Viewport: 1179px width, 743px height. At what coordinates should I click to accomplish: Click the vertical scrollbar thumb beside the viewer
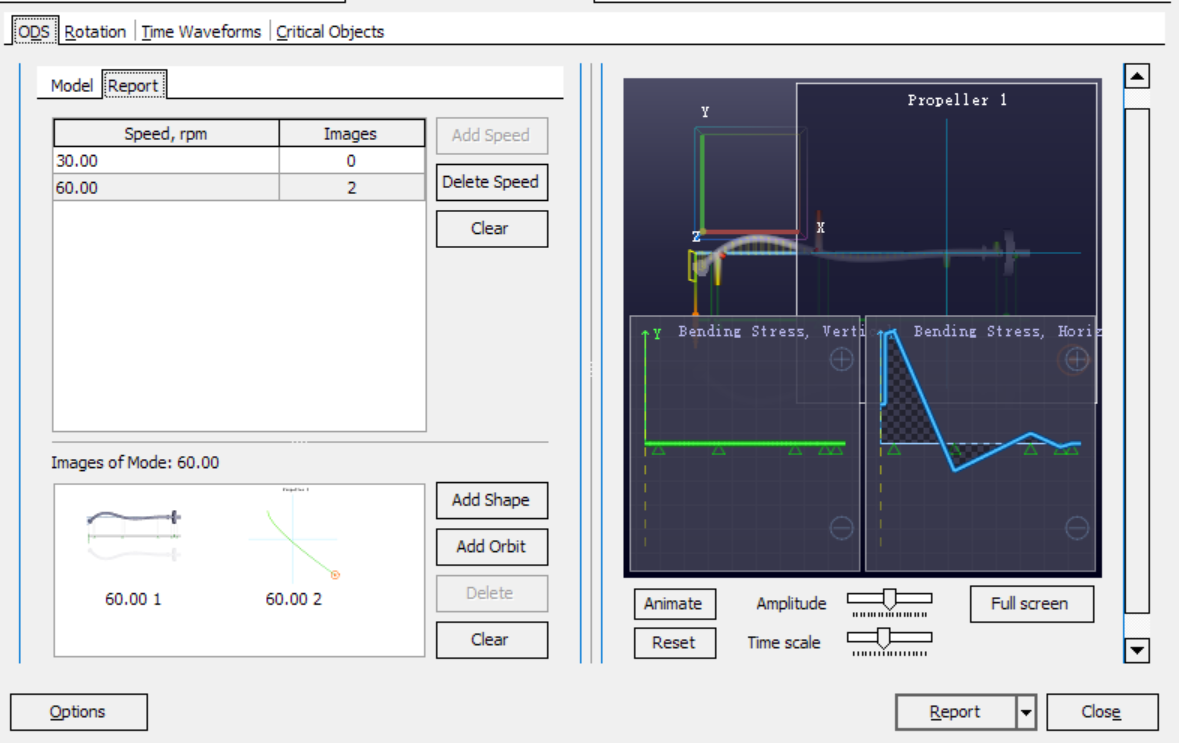click(x=1136, y=361)
